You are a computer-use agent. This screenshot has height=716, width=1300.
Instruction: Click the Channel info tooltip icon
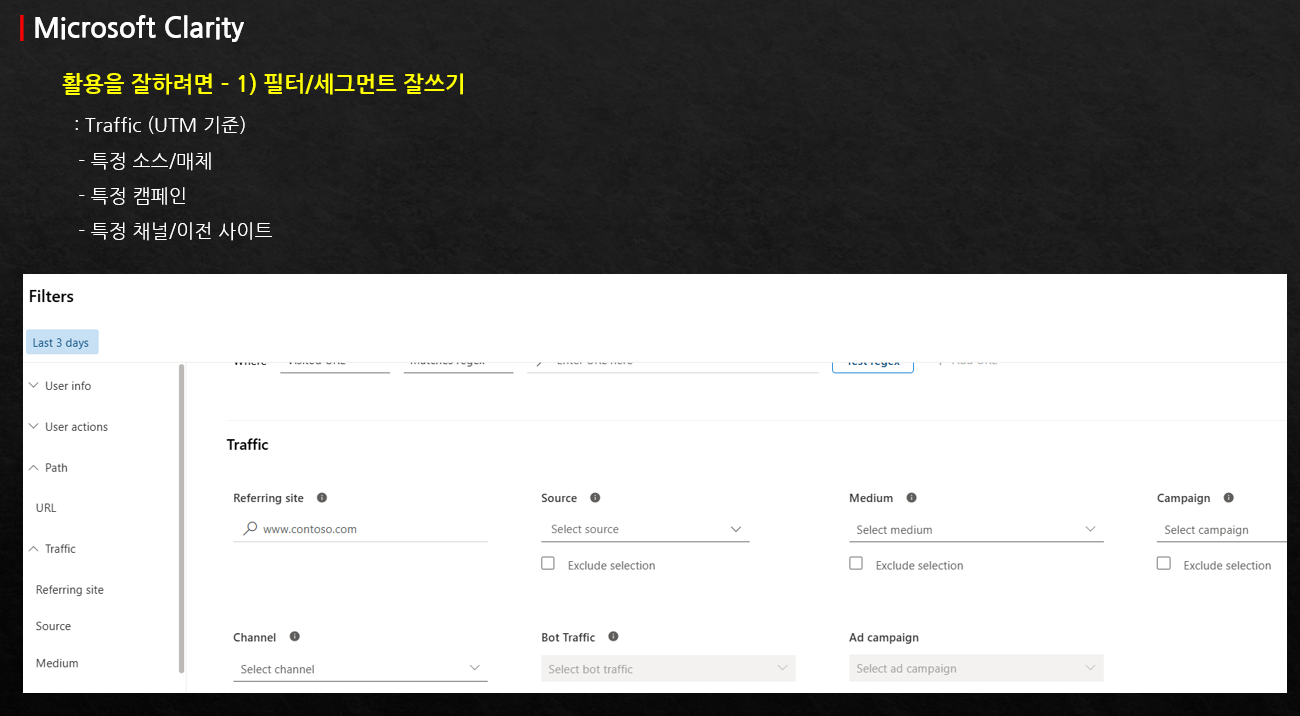point(295,636)
